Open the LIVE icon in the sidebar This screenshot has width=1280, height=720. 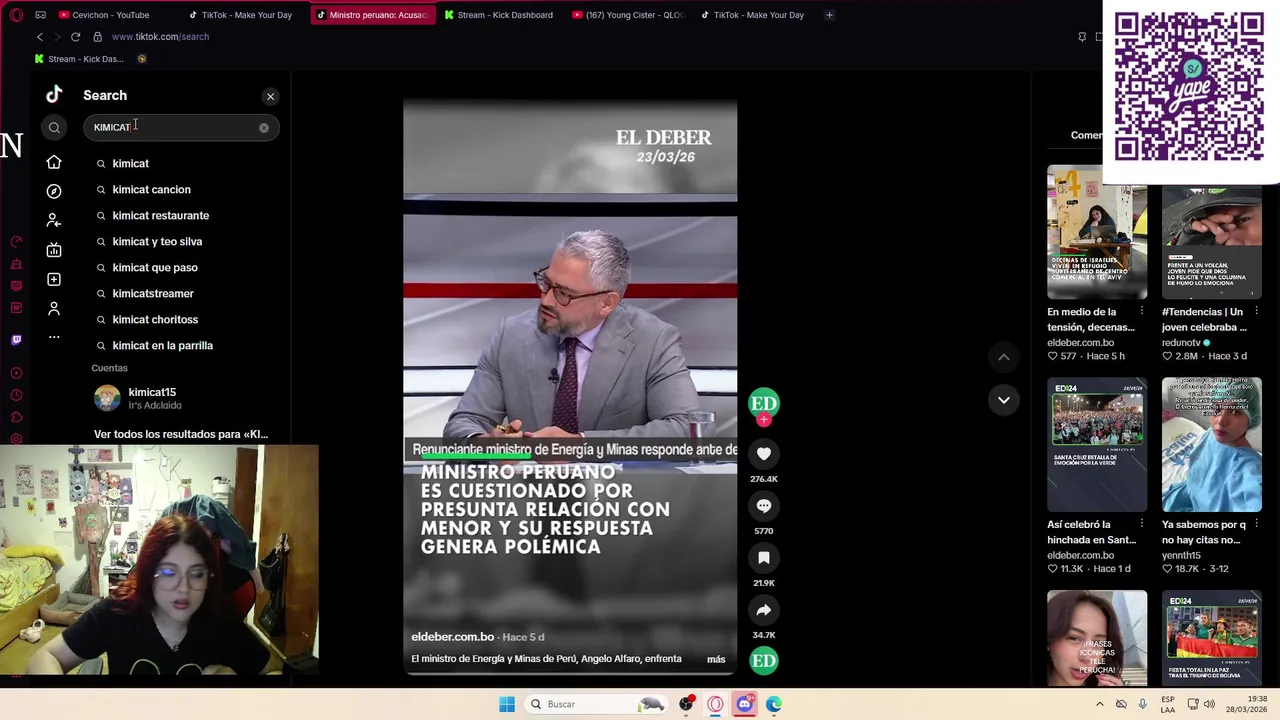(54, 250)
